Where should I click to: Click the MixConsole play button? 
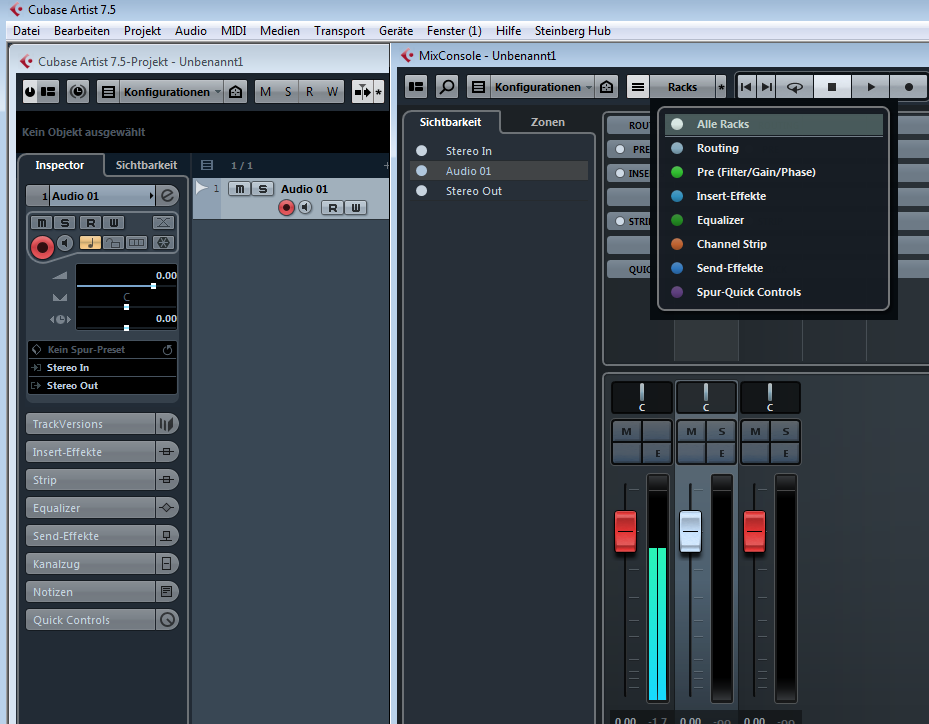pyautogui.click(x=870, y=87)
